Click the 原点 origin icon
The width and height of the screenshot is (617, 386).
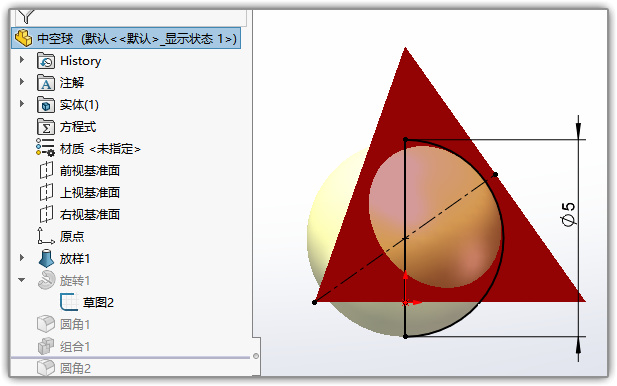[46, 236]
